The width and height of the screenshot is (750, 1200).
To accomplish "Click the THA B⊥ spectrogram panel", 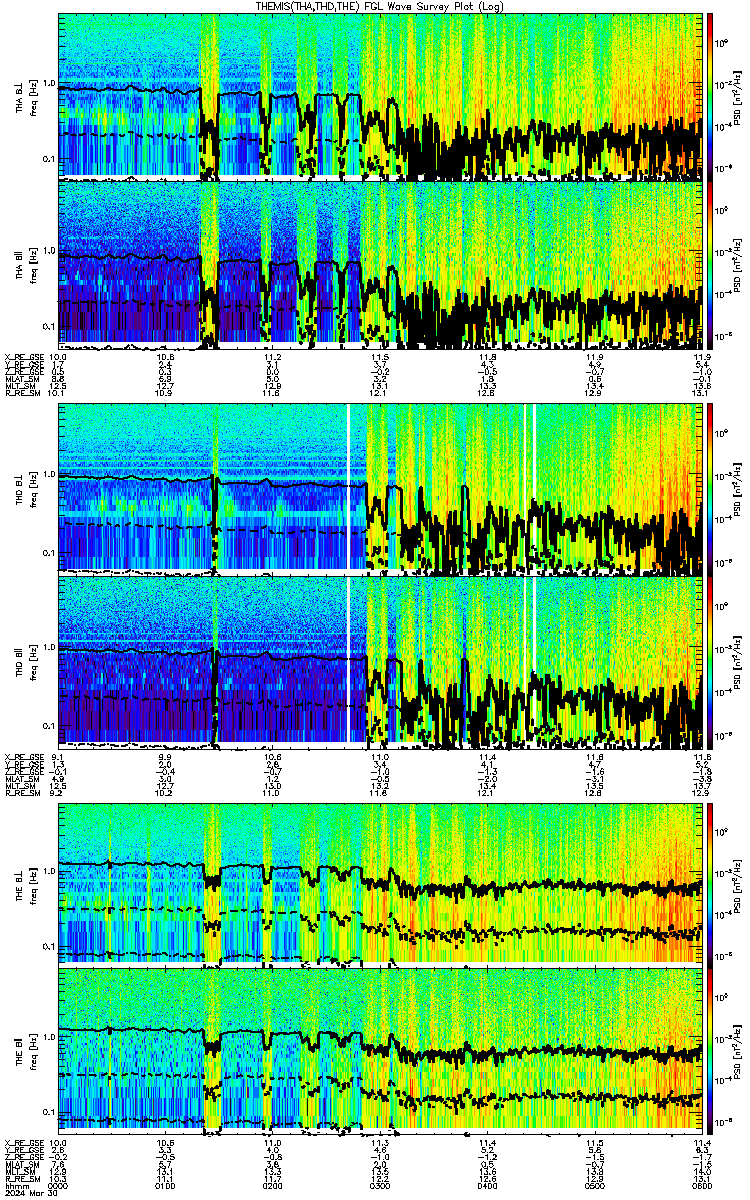I will click(x=380, y=96).
